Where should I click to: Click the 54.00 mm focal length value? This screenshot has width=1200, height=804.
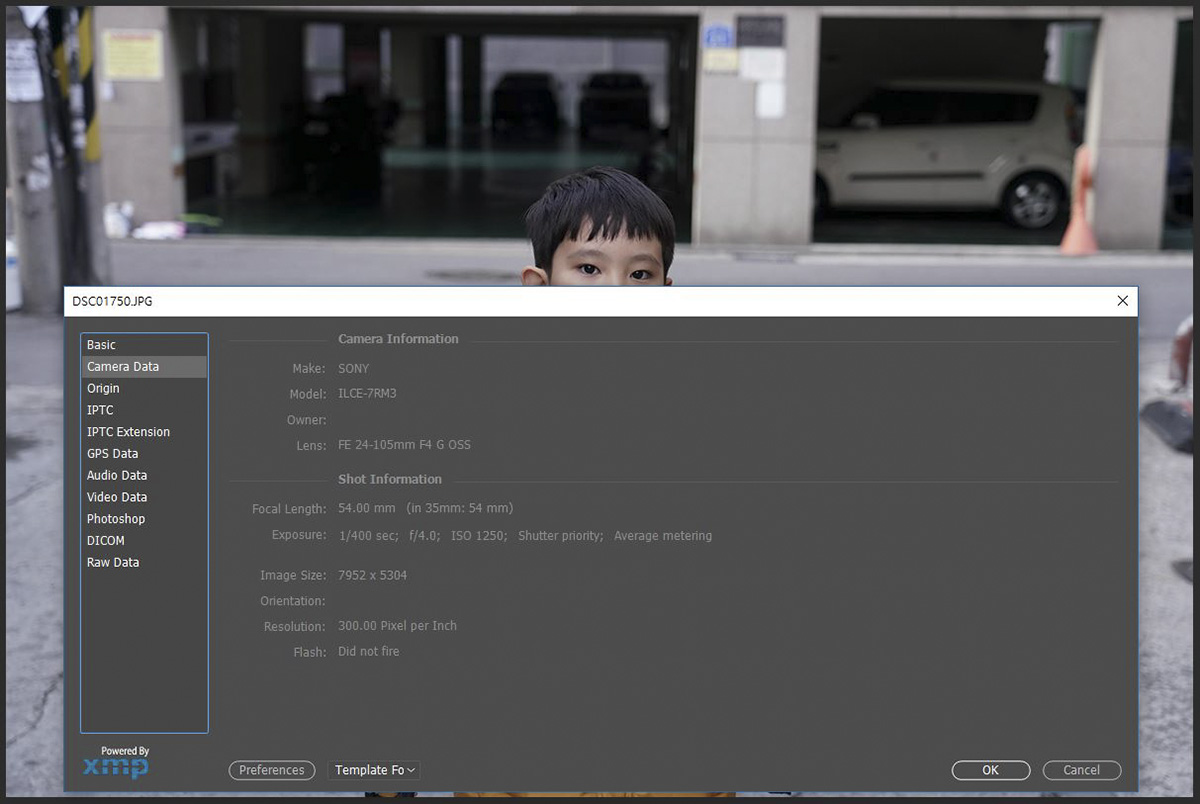pos(367,508)
